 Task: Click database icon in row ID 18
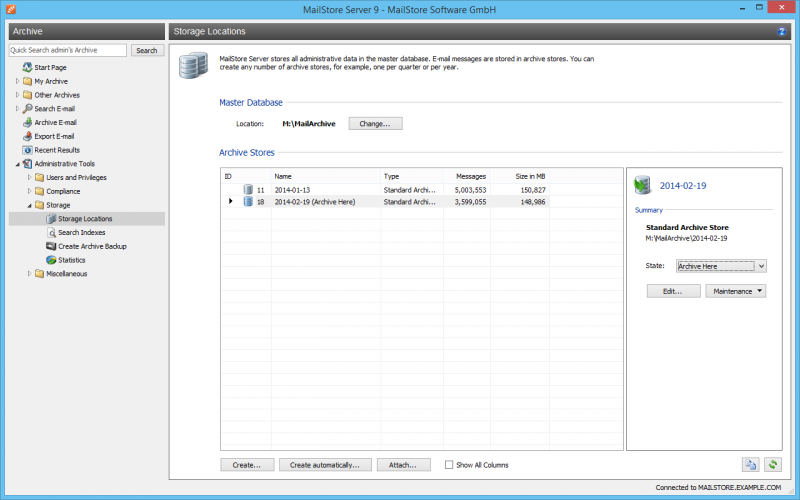click(x=248, y=202)
